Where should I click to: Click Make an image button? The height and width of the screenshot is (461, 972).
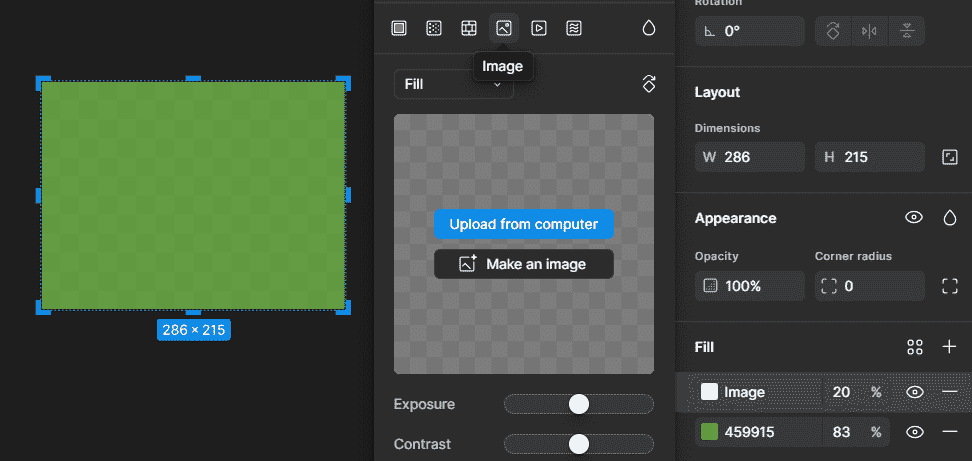pyautogui.click(x=524, y=264)
